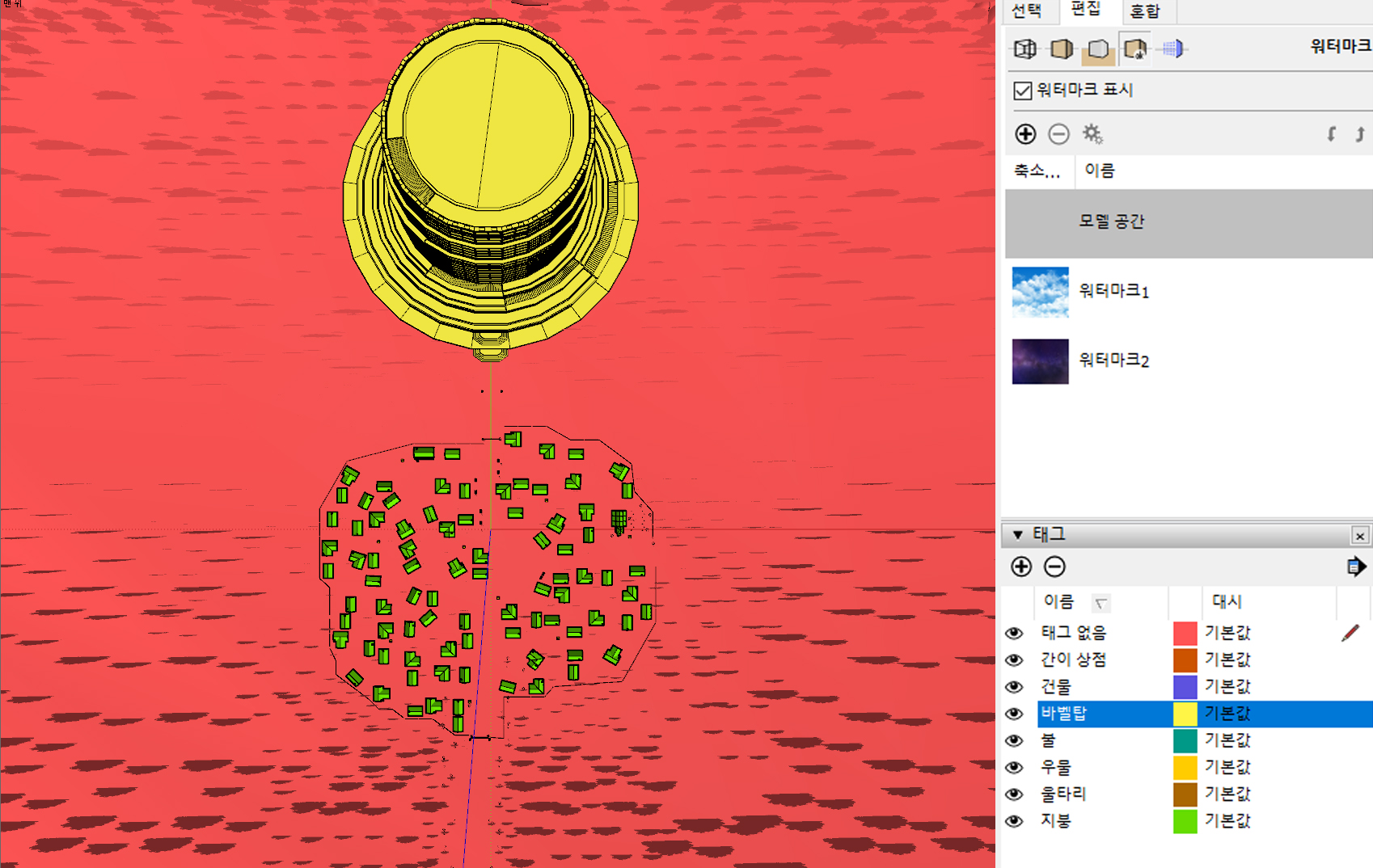Open the tag panel details flyout menu
The width and height of the screenshot is (1373, 868).
coord(1356,567)
